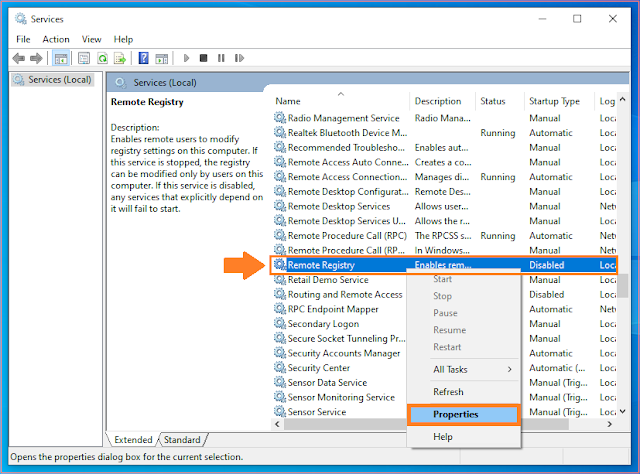
Task: Click the vertical scrollbar up arrow
Action: 622,99
